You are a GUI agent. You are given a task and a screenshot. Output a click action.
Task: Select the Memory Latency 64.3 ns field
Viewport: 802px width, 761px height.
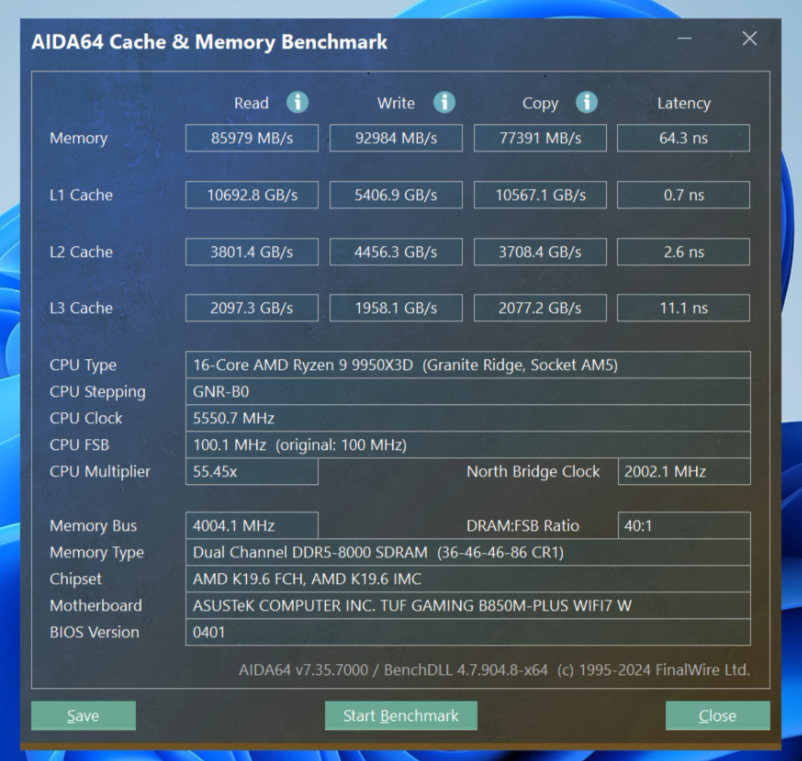tap(683, 138)
